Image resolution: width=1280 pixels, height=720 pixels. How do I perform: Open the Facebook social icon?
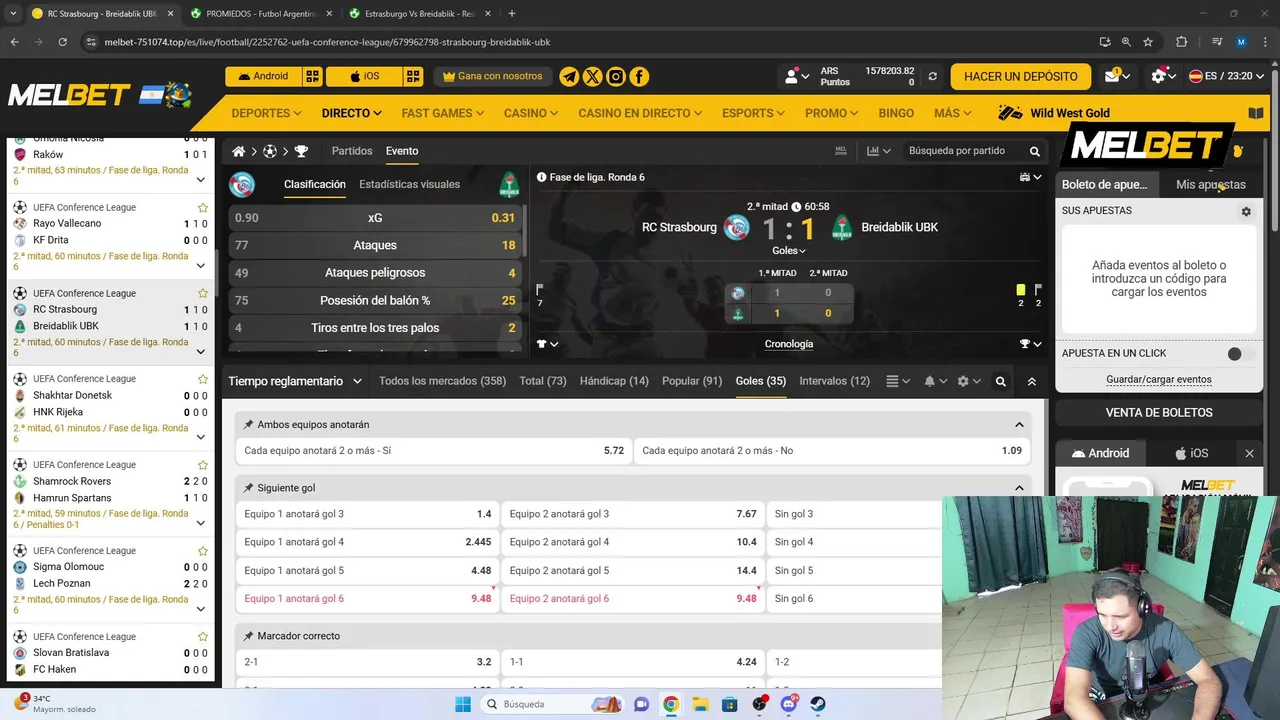(639, 76)
